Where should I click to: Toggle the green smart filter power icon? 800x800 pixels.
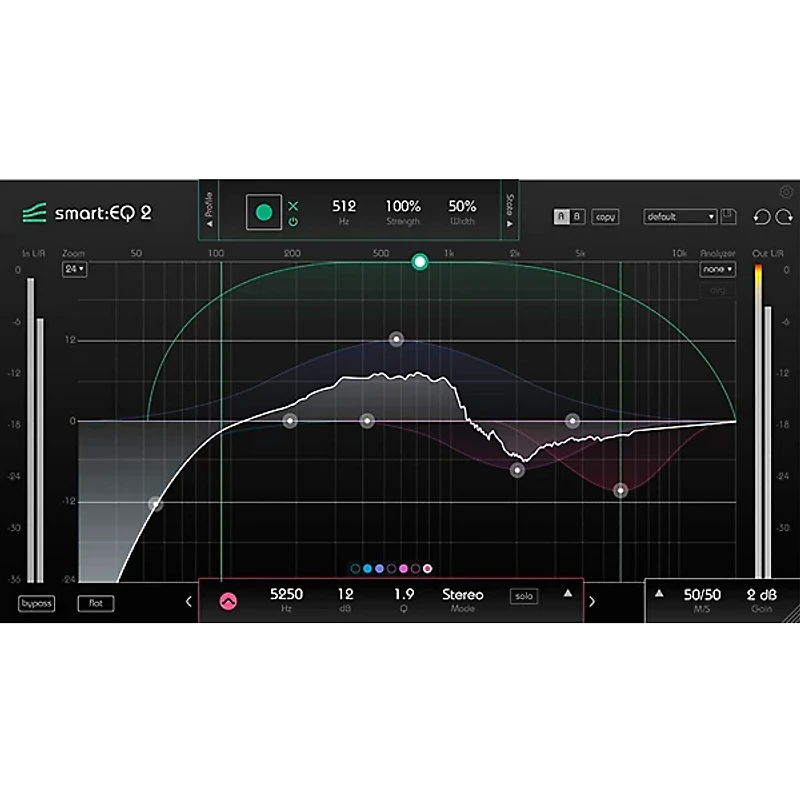pyautogui.click(x=294, y=222)
